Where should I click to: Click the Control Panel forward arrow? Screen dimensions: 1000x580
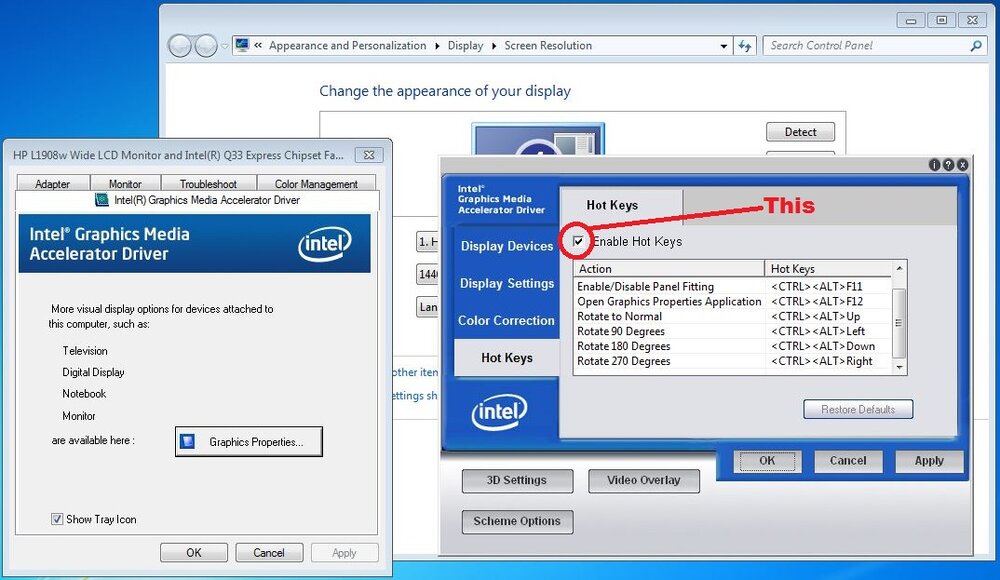click(x=206, y=46)
